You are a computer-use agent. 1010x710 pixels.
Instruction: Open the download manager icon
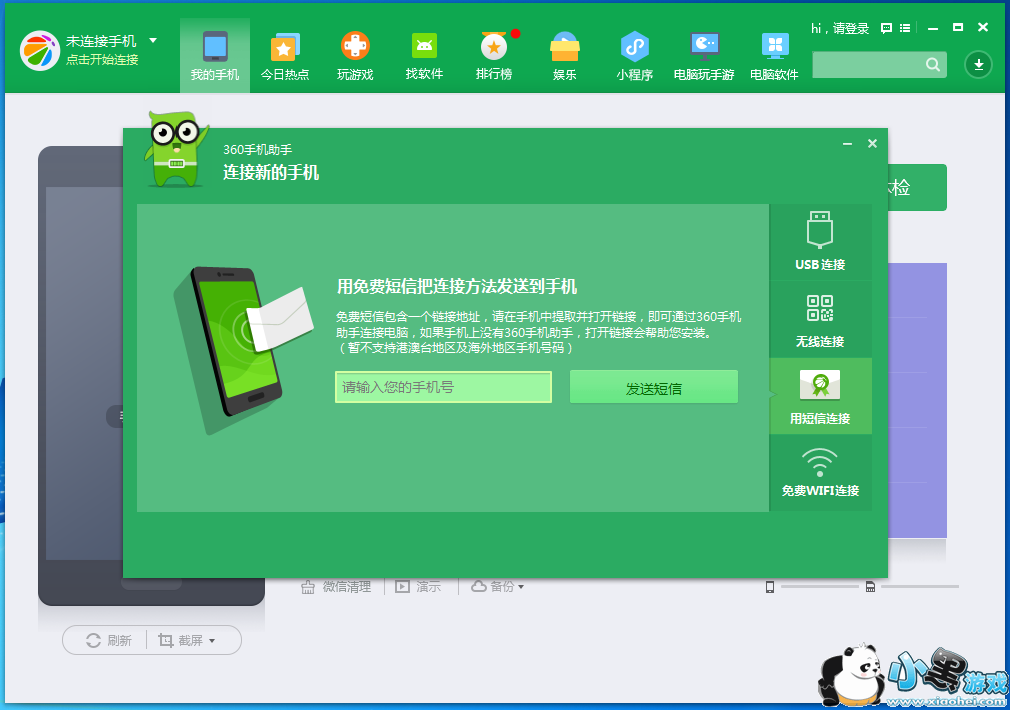pyautogui.click(x=978, y=64)
